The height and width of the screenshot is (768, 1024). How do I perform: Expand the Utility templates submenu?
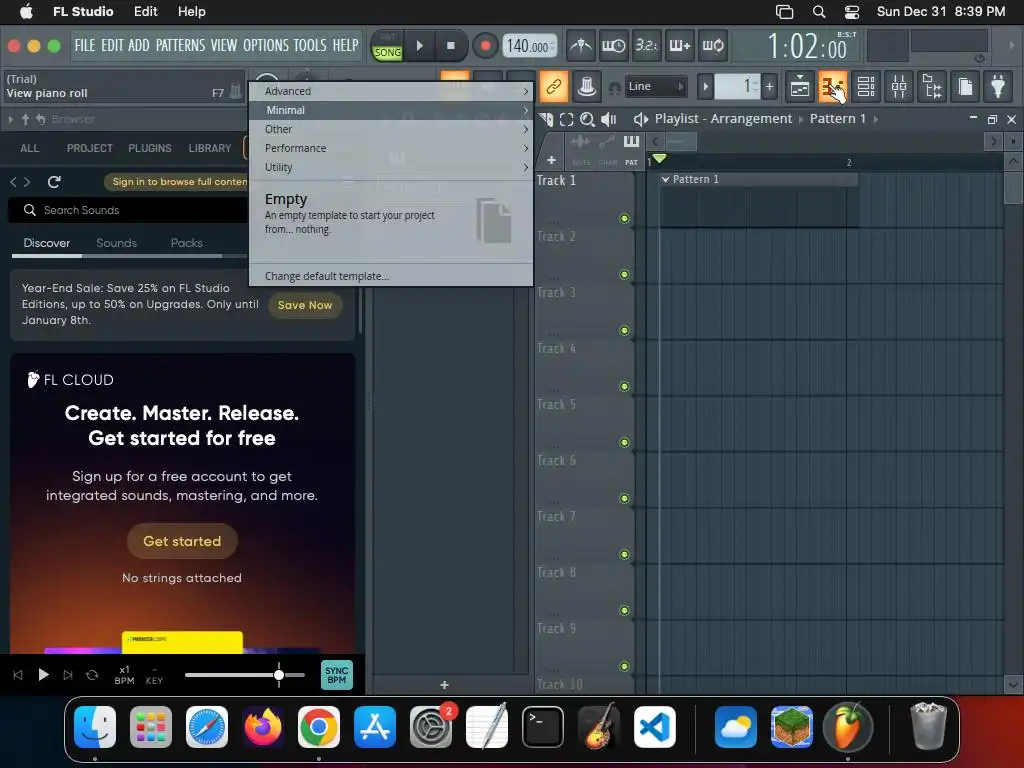click(391, 167)
